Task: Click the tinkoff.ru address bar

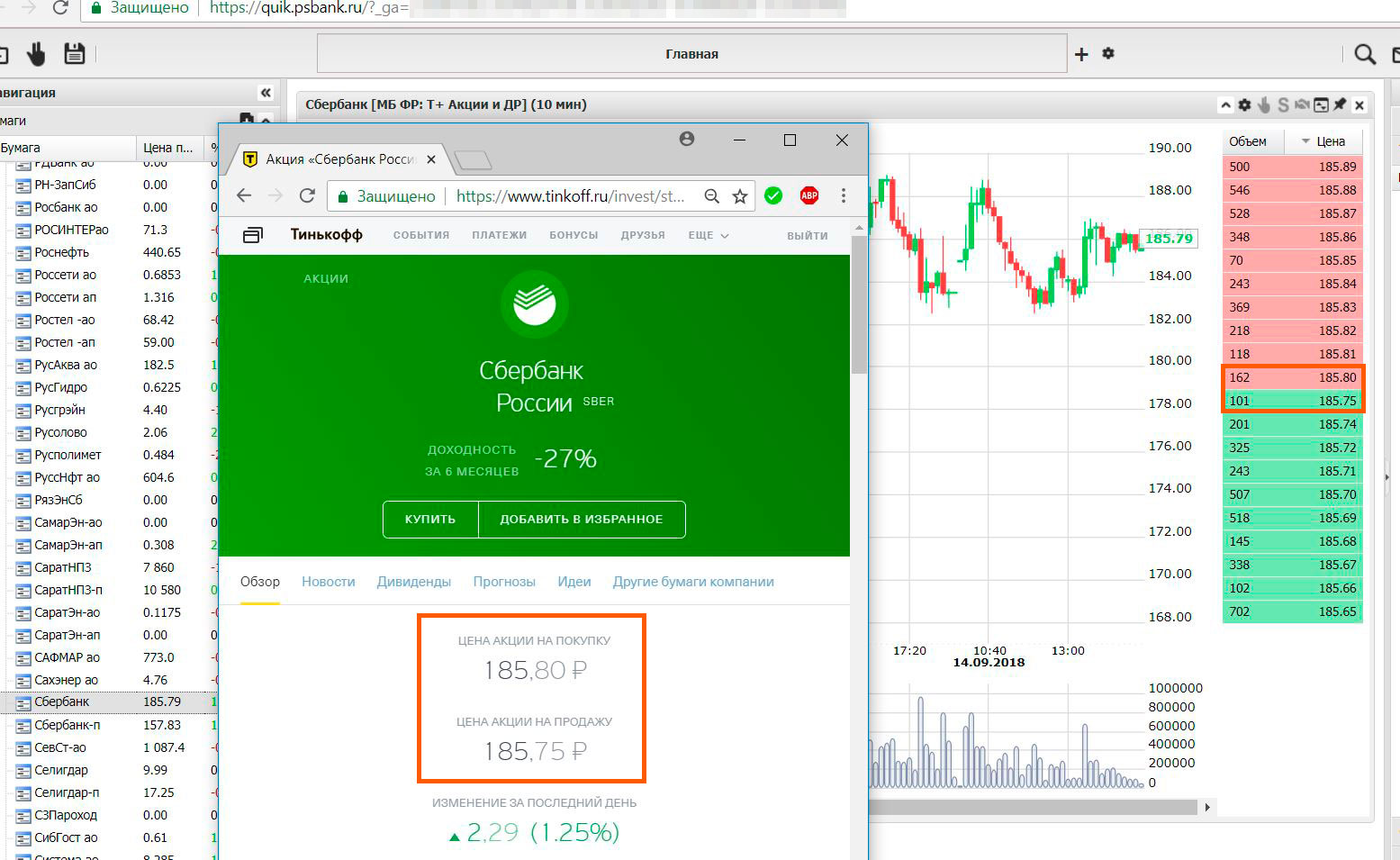Action: 570,195
